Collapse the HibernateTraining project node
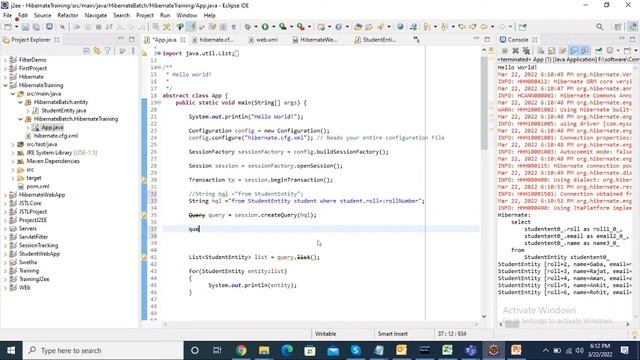 coord(5,85)
